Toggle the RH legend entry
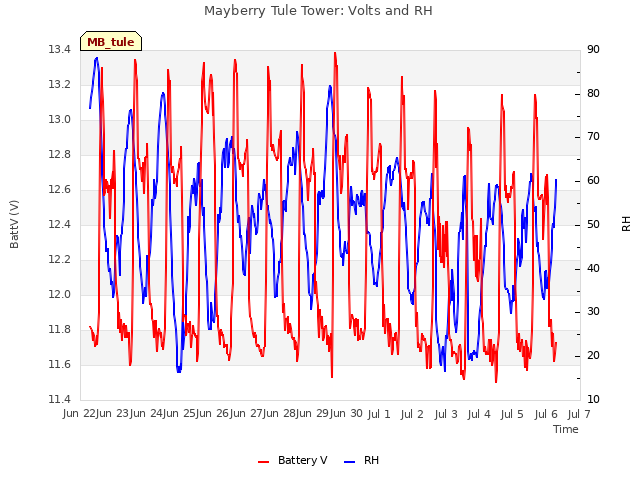The width and height of the screenshot is (640, 480). 362,460
